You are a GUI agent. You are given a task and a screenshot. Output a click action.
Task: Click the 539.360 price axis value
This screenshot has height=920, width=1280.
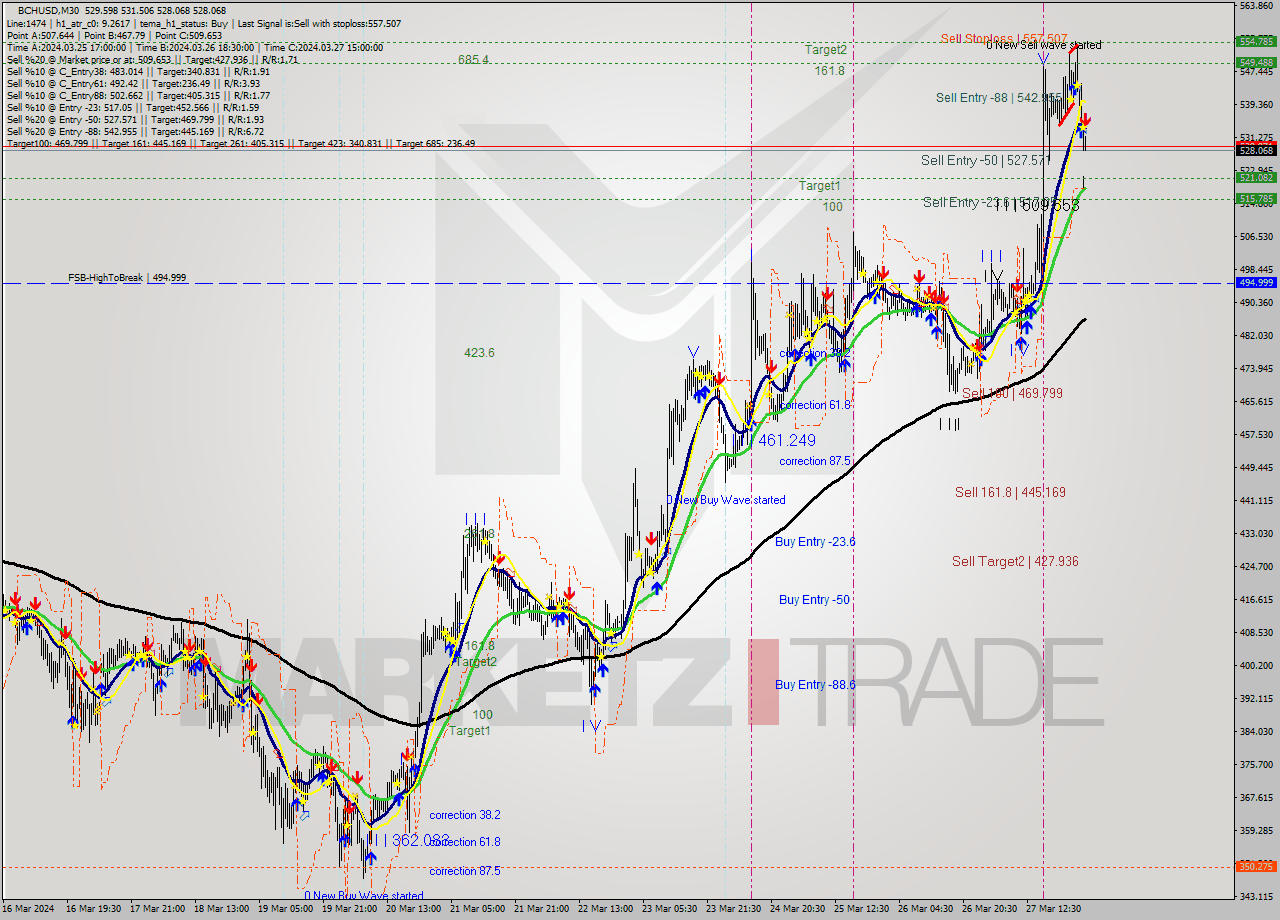coord(1256,104)
